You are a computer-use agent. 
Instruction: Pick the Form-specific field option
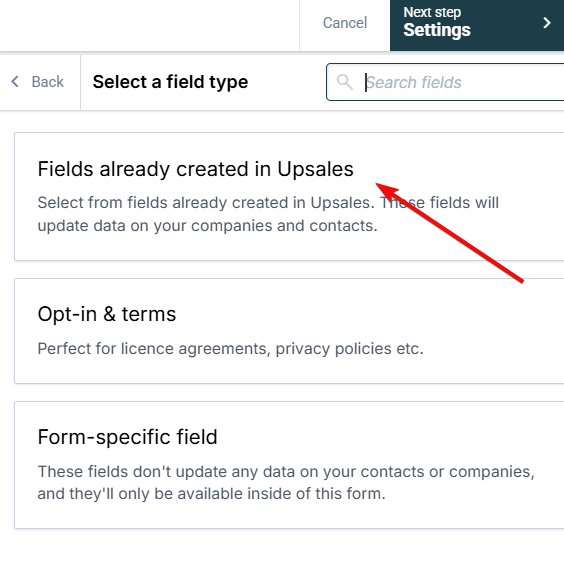289,465
